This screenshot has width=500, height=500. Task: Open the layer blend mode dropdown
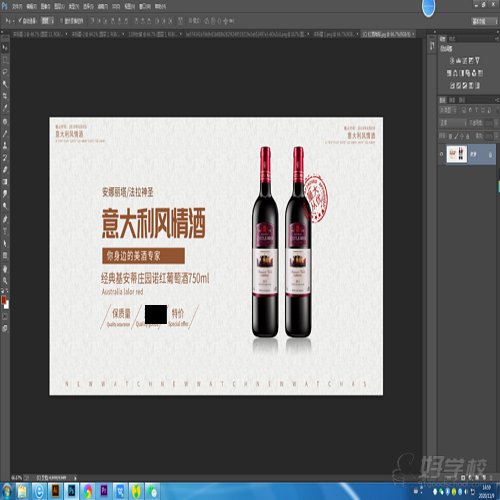click(453, 123)
